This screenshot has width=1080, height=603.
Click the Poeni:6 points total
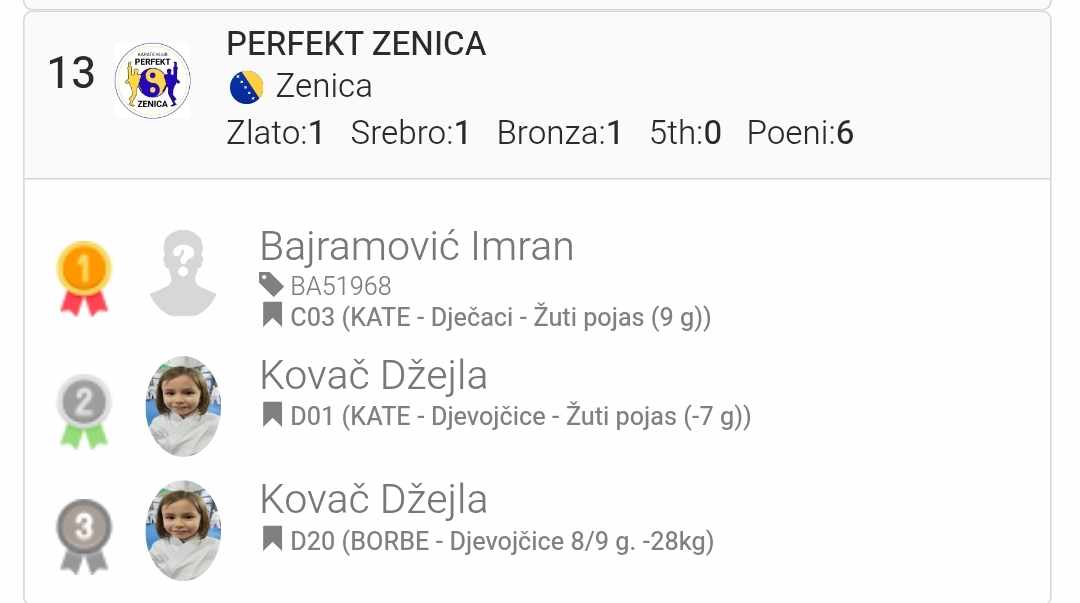point(800,133)
